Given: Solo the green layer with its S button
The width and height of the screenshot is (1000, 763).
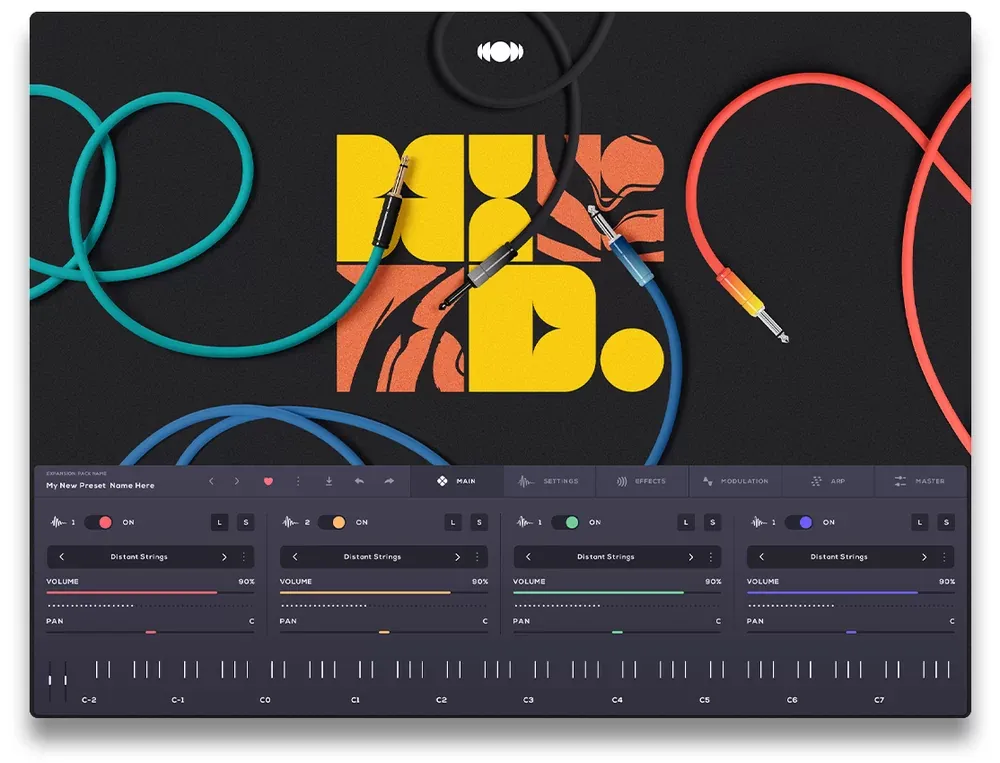Looking at the screenshot, I should pos(712,522).
